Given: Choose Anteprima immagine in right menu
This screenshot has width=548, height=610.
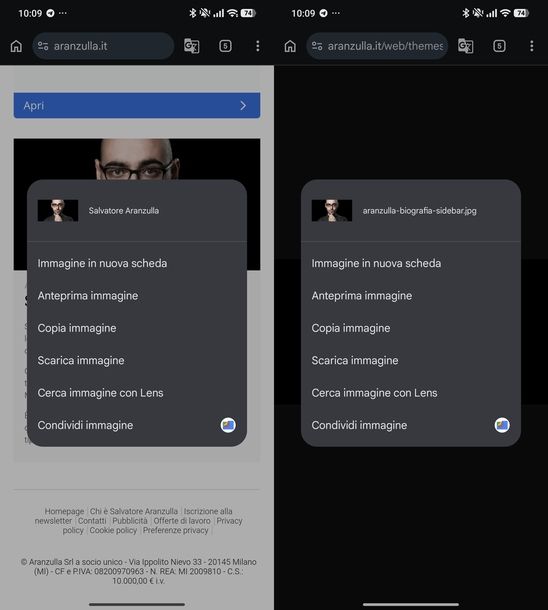Looking at the screenshot, I should [411, 296].
